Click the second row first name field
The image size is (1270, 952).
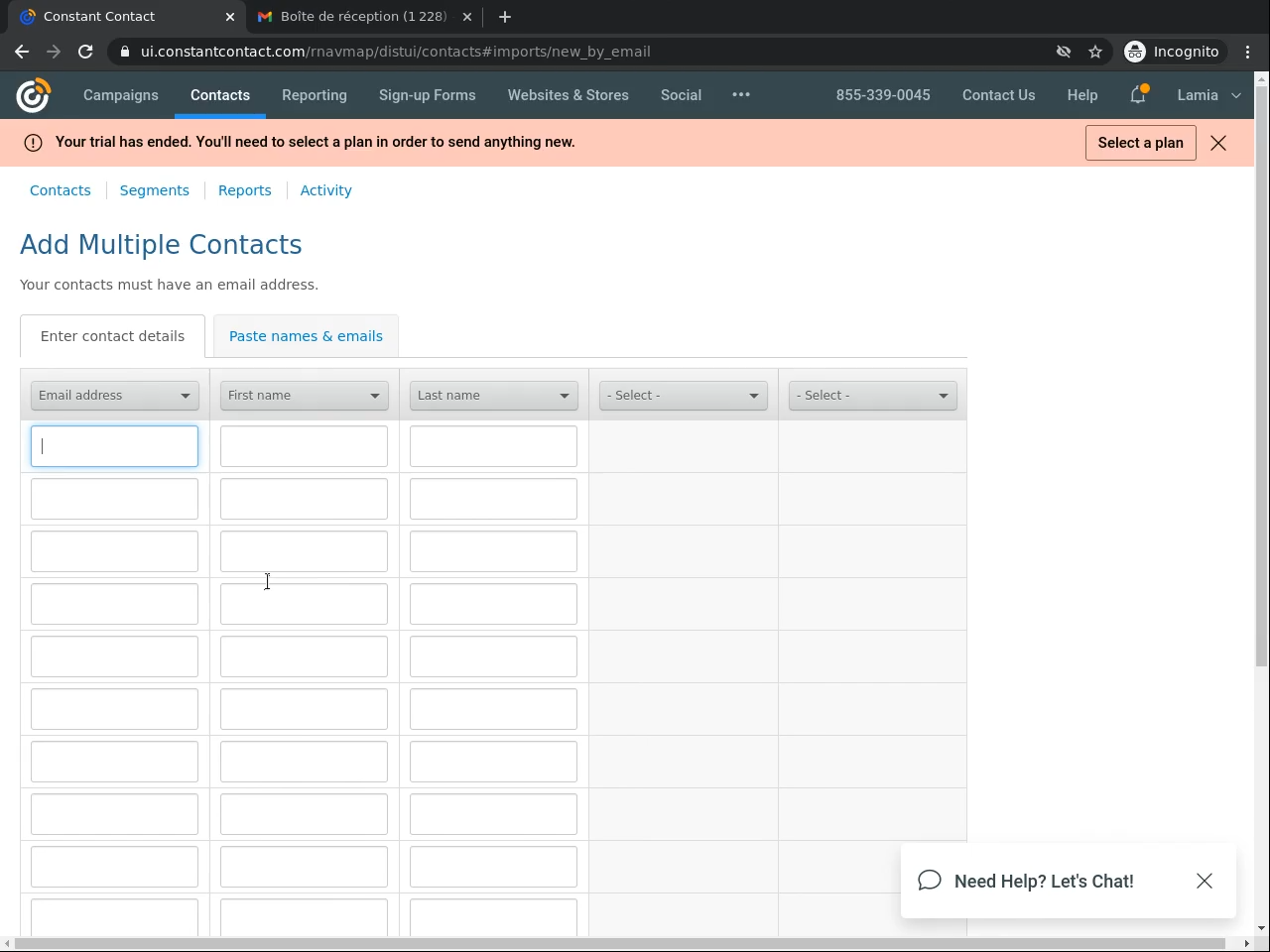pyautogui.click(x=304, y=499)
